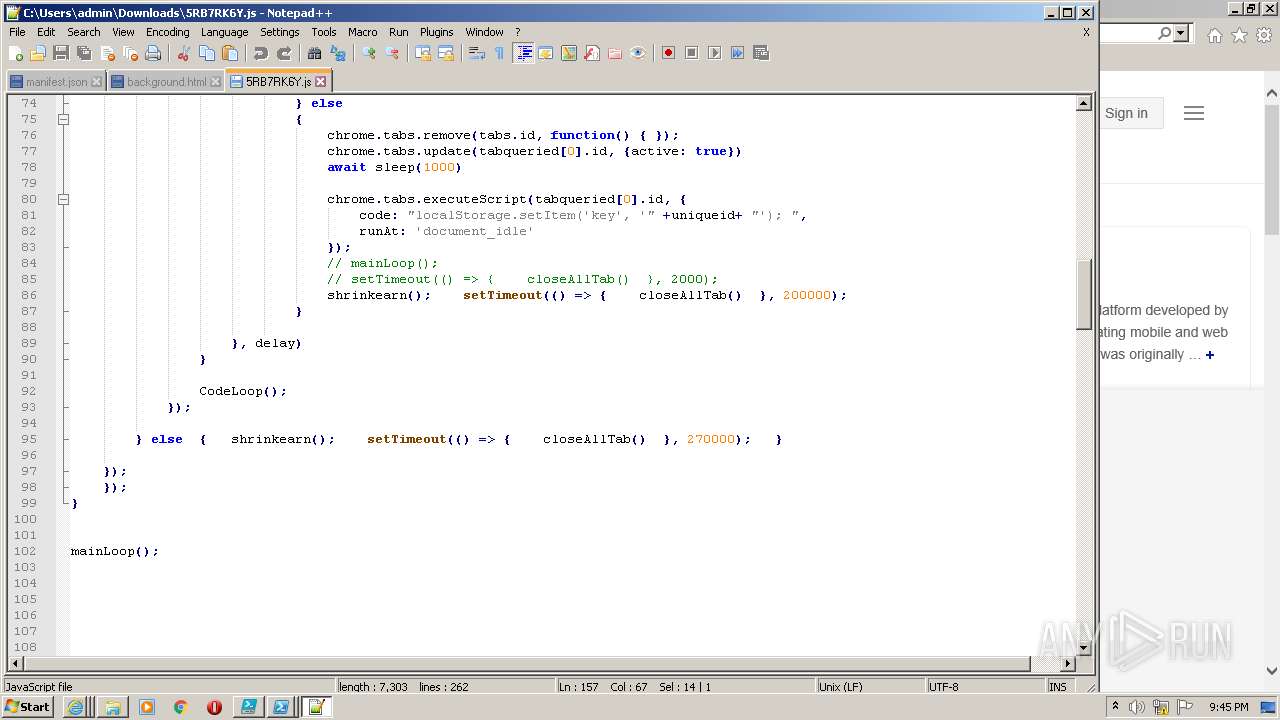Open Folder as Workspace icon
The height and width of the screenshot is (720, 1280).
point(615,53)
